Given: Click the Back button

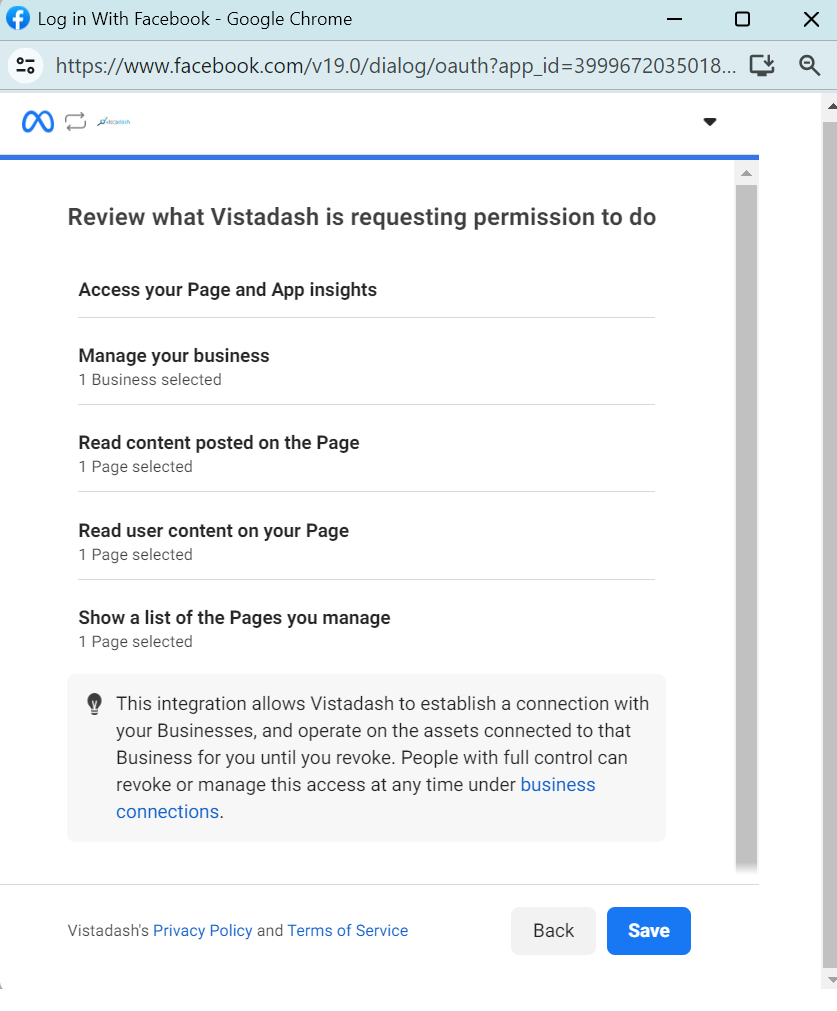Looking at the screenshot, I should (x=553, y=930).
